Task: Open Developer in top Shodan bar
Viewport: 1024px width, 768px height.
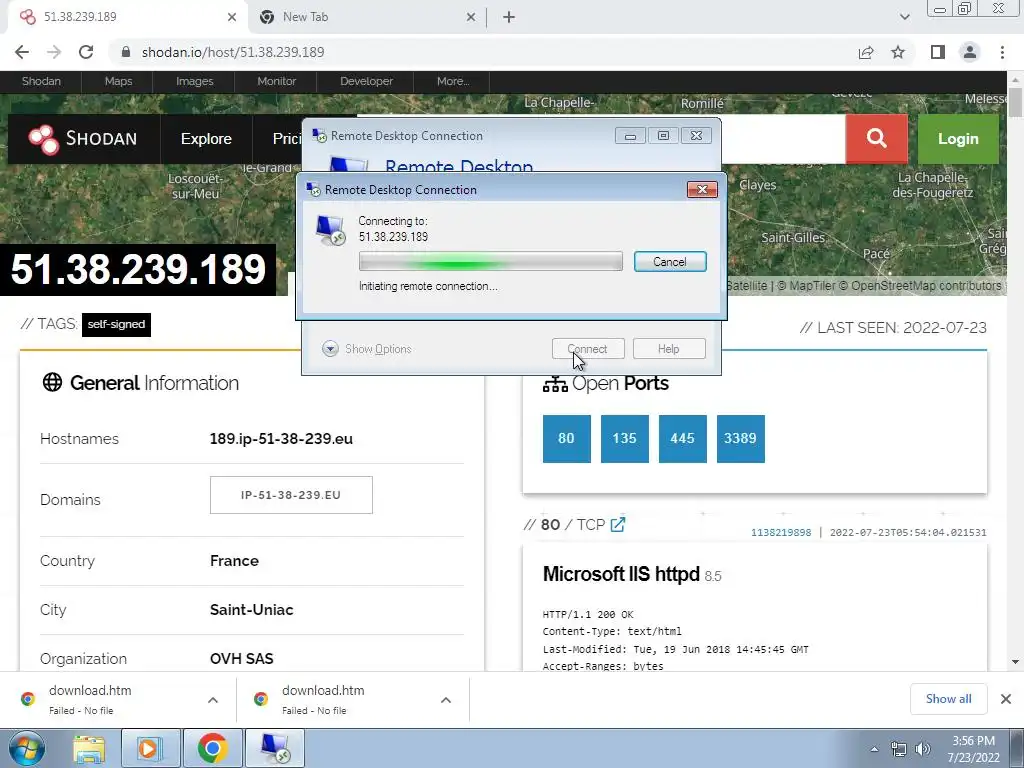Action: (x=366, y=81)
